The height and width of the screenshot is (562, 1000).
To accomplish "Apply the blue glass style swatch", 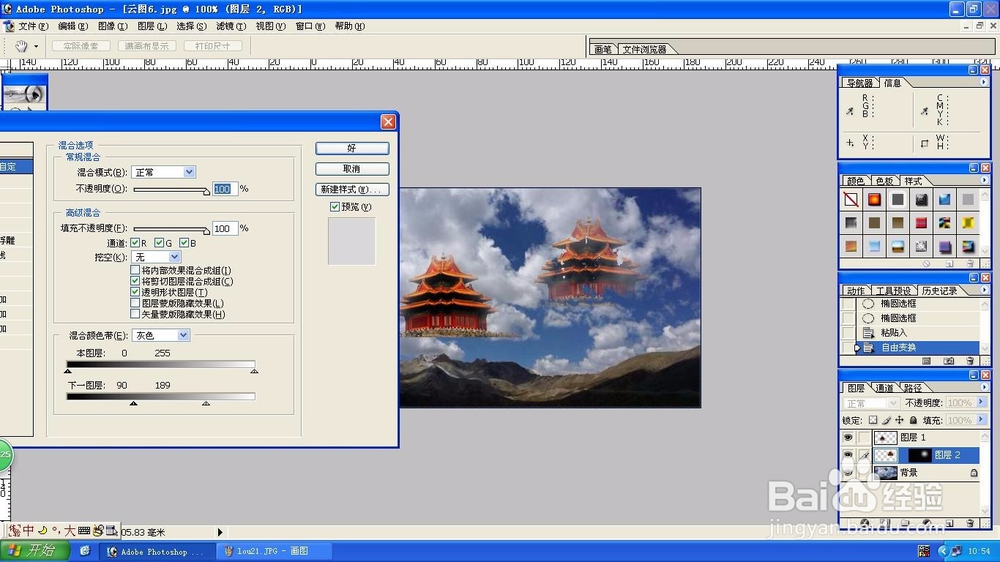I will 945,200.
